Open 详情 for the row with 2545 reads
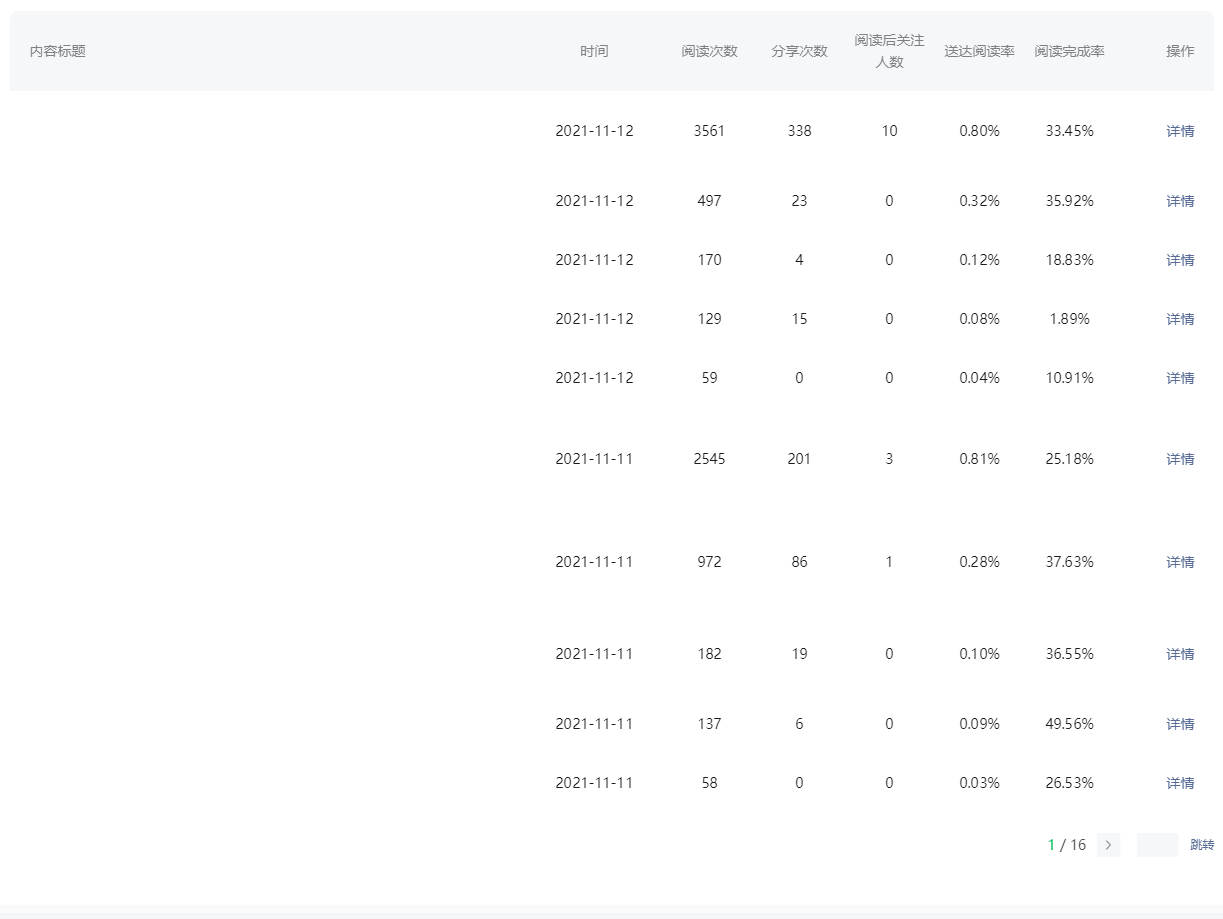This screenshot has width=1223, height=919. click(1180, 459)
